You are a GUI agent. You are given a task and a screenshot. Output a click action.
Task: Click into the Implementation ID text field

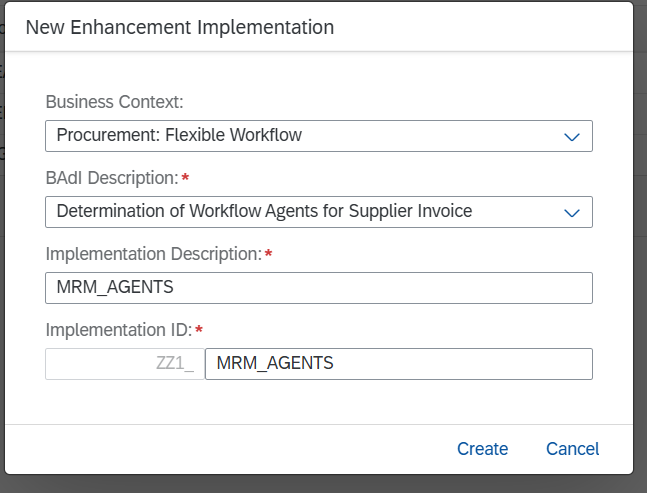click(399, 364)
